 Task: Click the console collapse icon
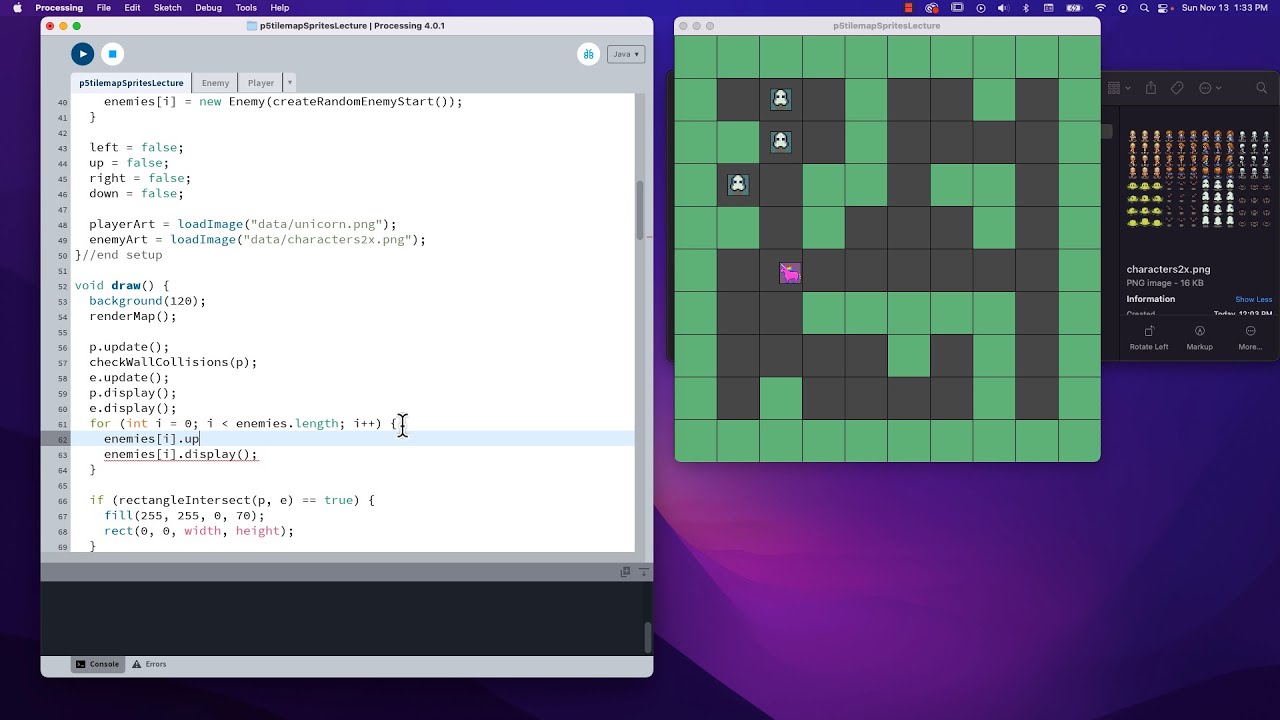(645, 572)
